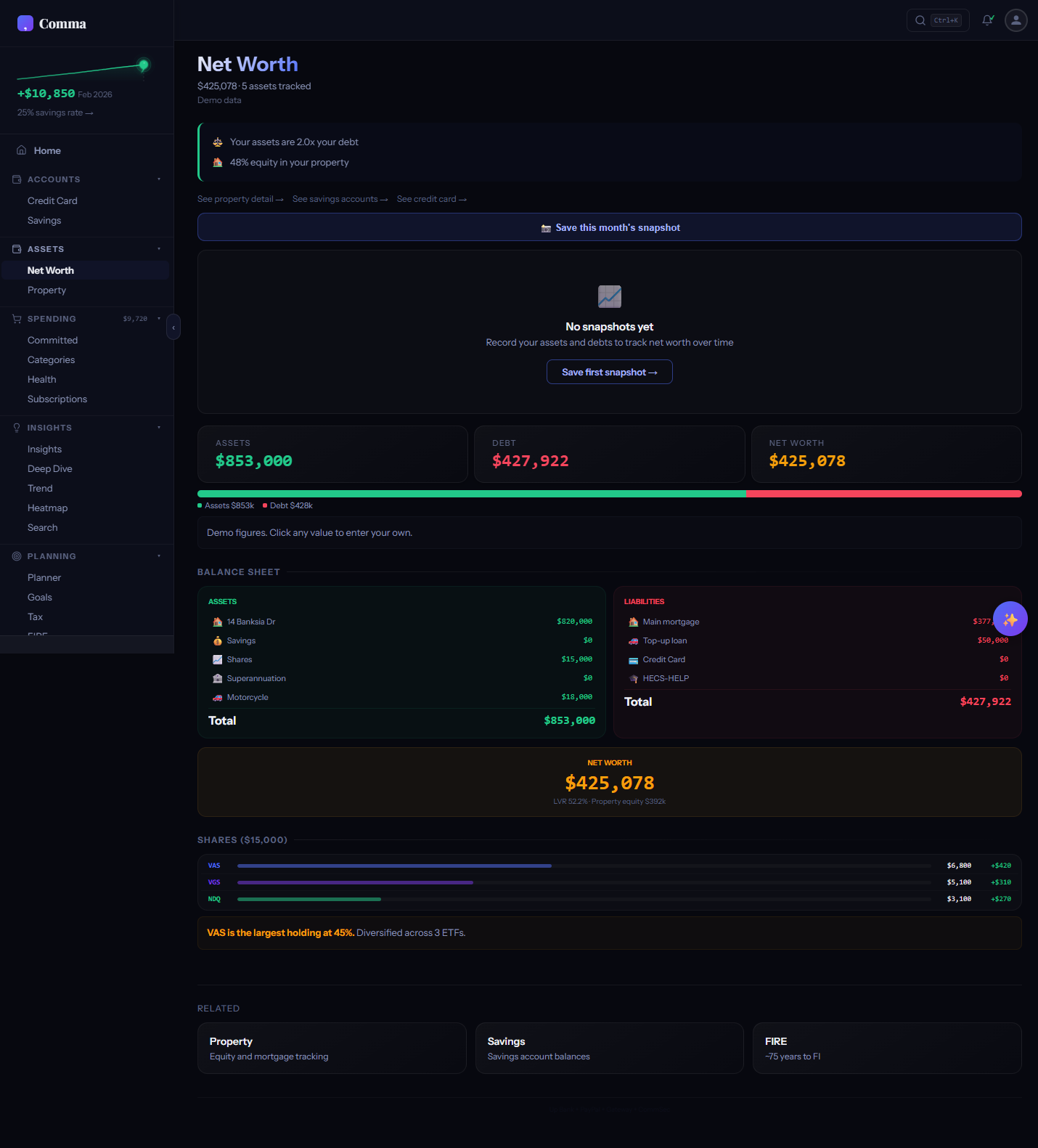
Task: Go to Subscriptions page
Action: pyautogui.click(x=57, y=399)
